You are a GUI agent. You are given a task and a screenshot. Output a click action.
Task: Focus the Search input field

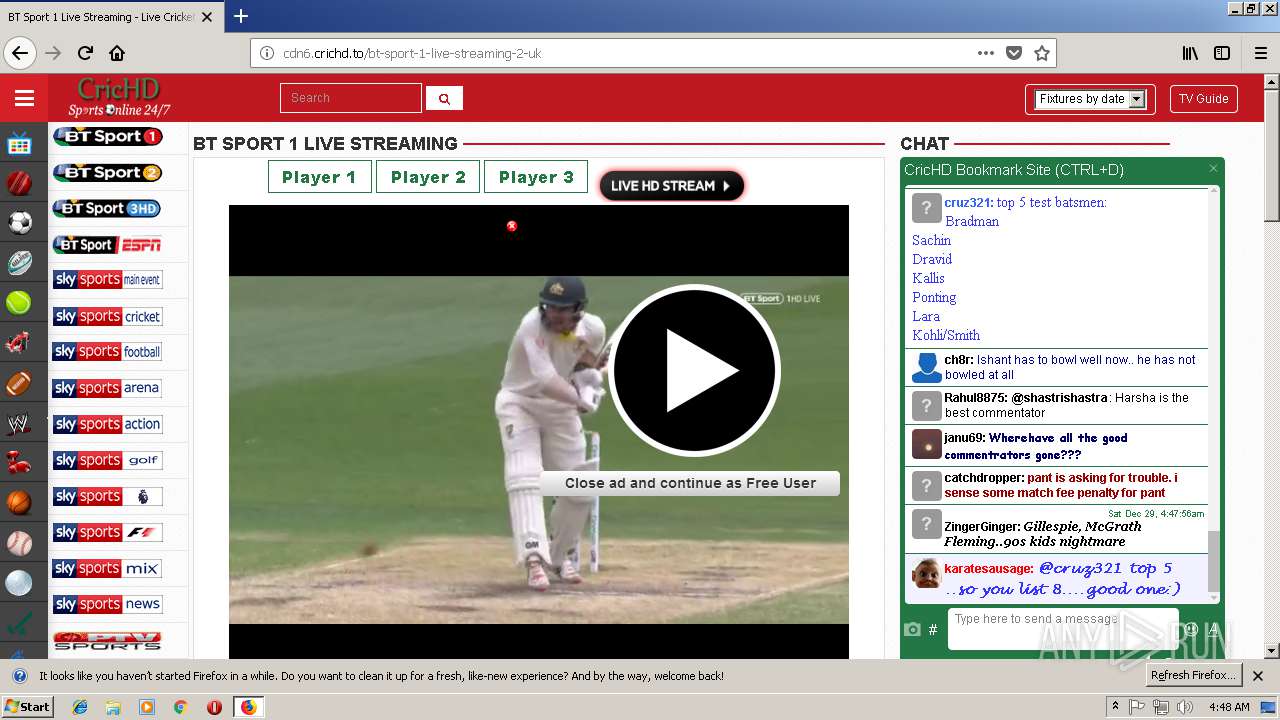[351, 98]
